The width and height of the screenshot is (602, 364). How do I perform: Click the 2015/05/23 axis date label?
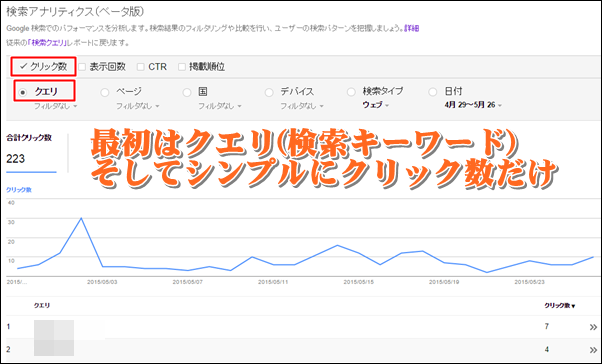tap(529, 282)
